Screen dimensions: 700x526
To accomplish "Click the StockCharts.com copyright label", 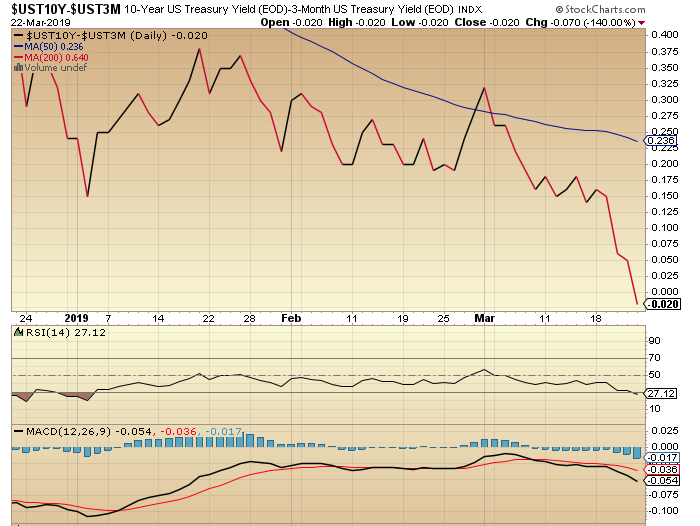I will [600, 9].
